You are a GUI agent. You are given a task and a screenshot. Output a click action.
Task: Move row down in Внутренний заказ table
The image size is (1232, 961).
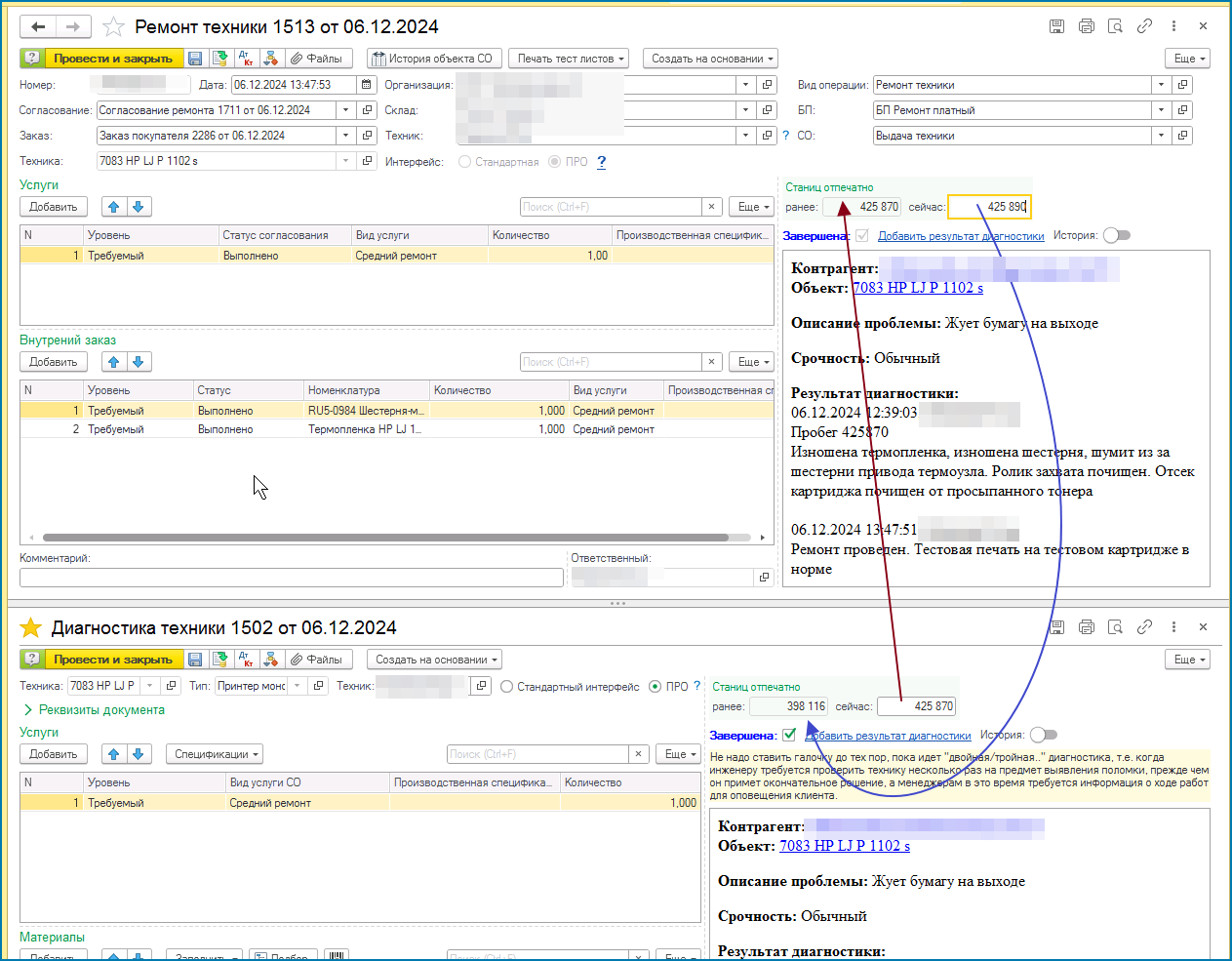(139, 362)
